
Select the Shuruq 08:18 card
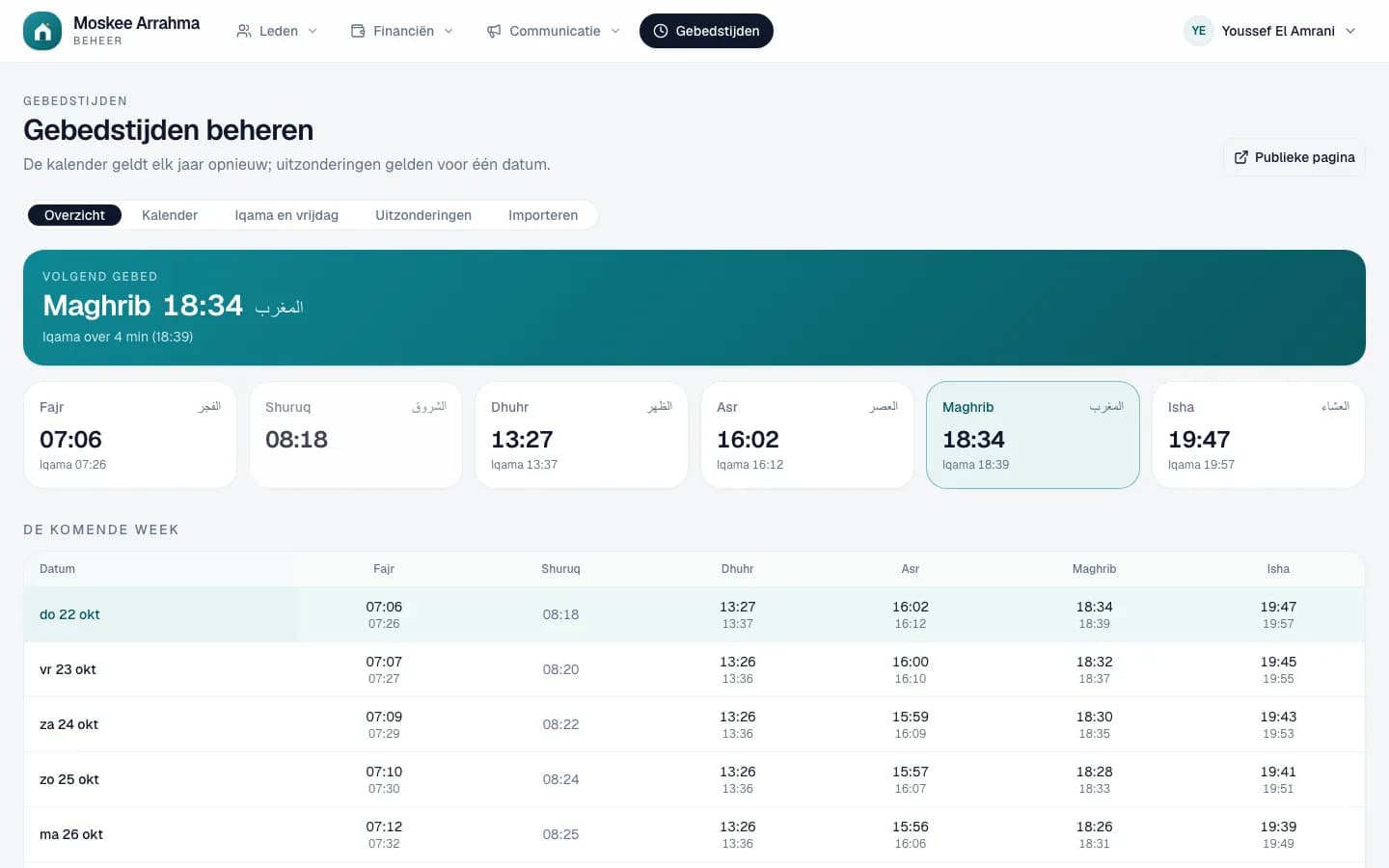(x=356, y=435)
